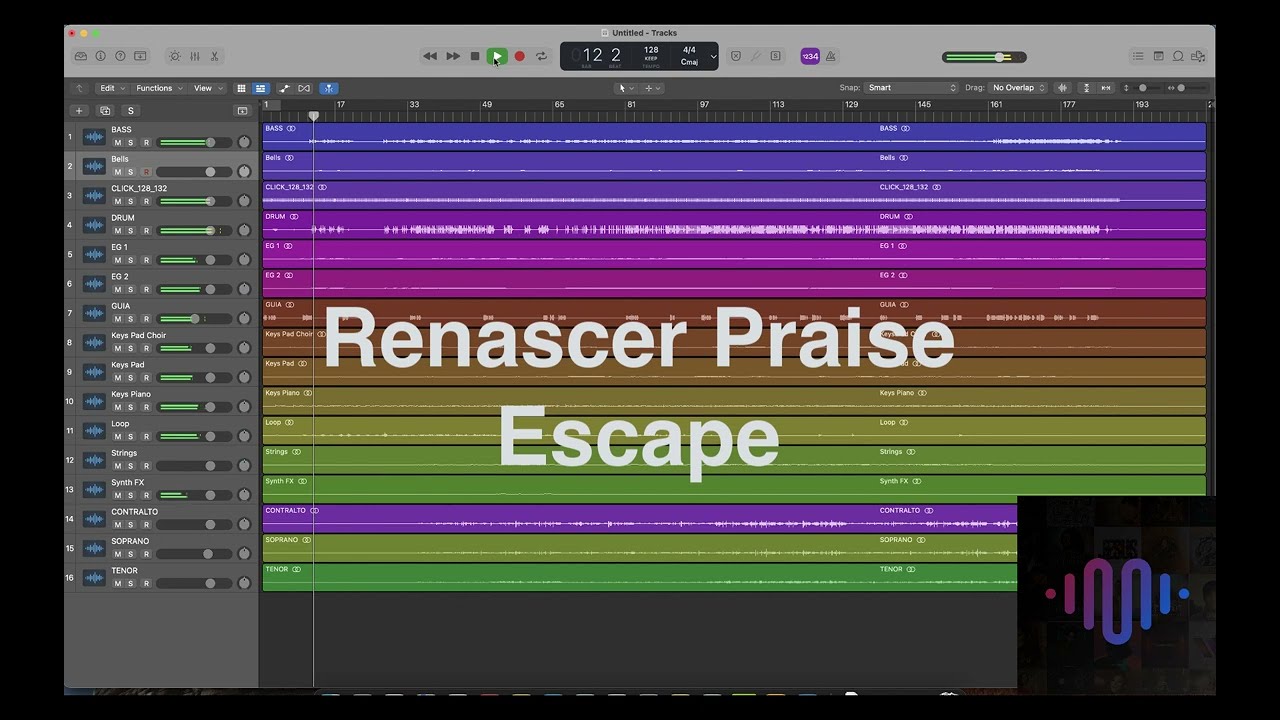
Task: Click the global Solo S button above tracks
Action: tap(131, 111)
